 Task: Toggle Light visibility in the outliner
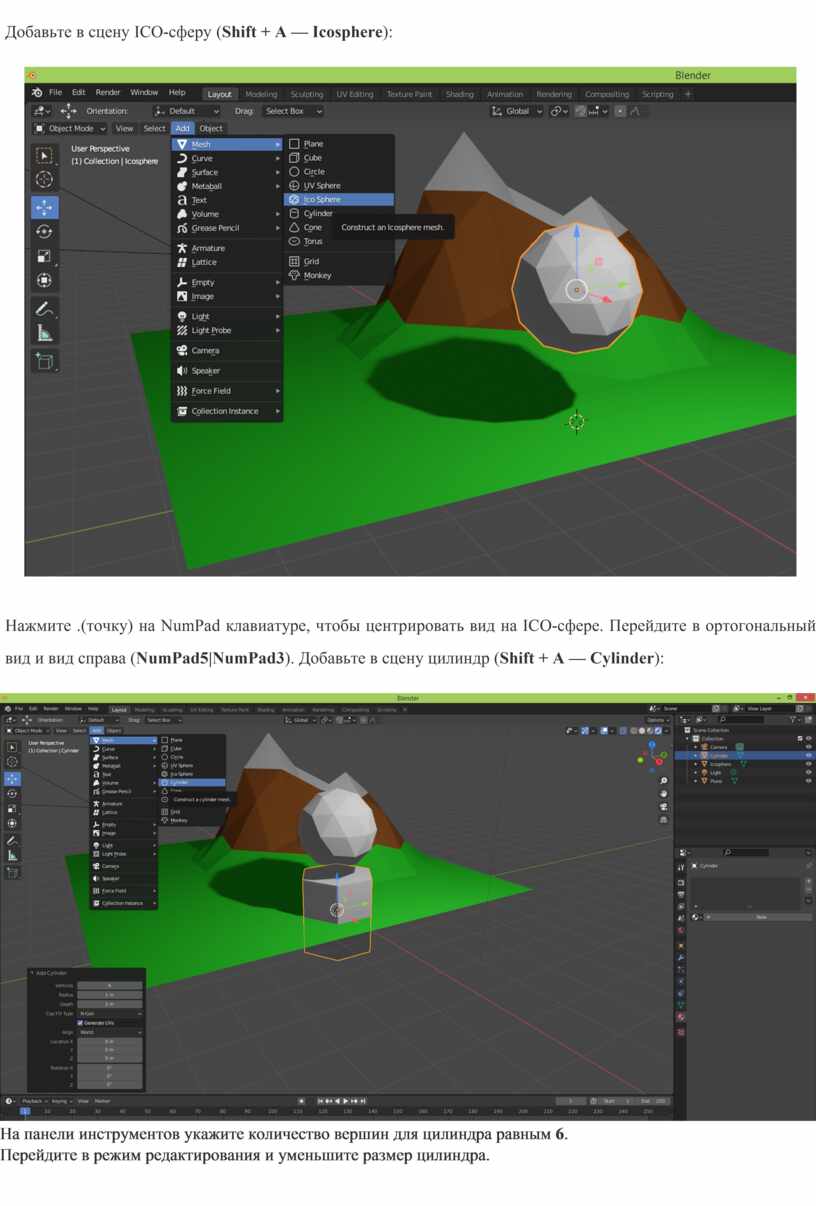[808, 772]
